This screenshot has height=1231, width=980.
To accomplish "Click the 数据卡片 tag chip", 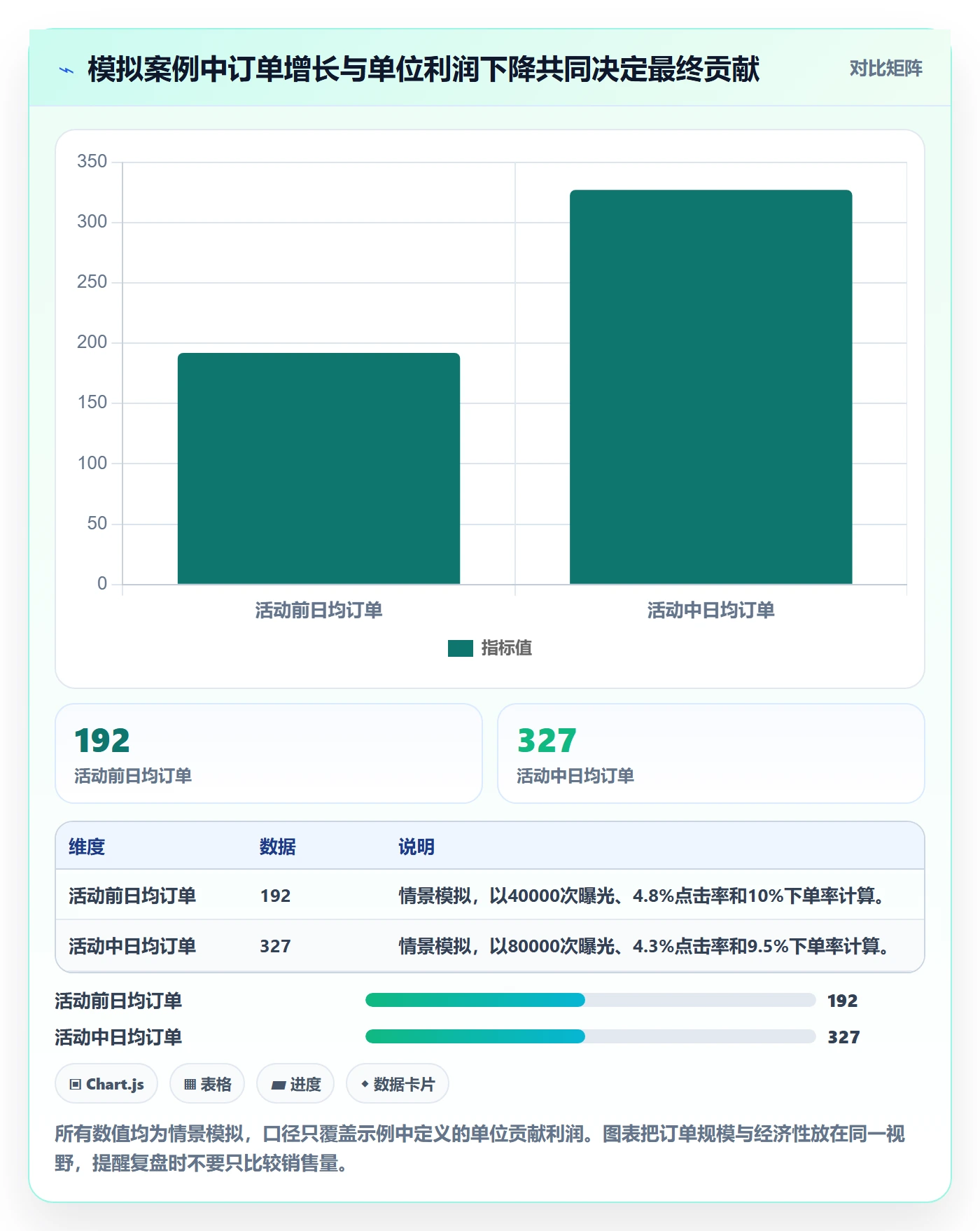I will pyautogui.click(x=398, y=1084).
